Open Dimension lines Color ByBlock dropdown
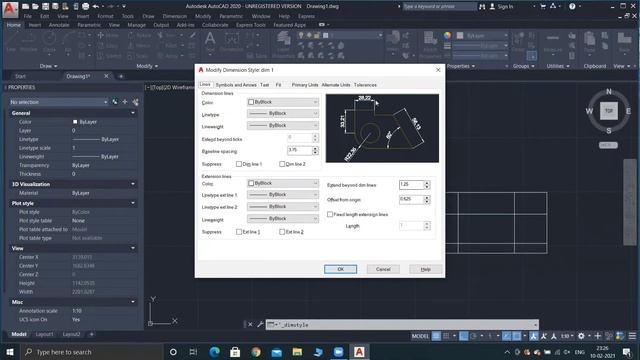This screenshot has width=640, height=360. (x=283, y=102)
